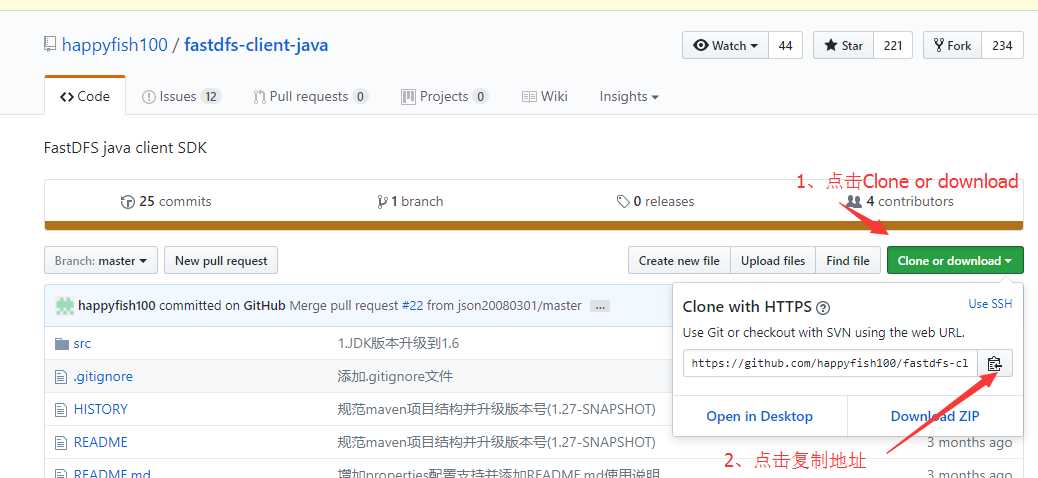Toggle the Clone or download dropdown
Viewport: 1038px width, 478px height.
pos(955,261)
